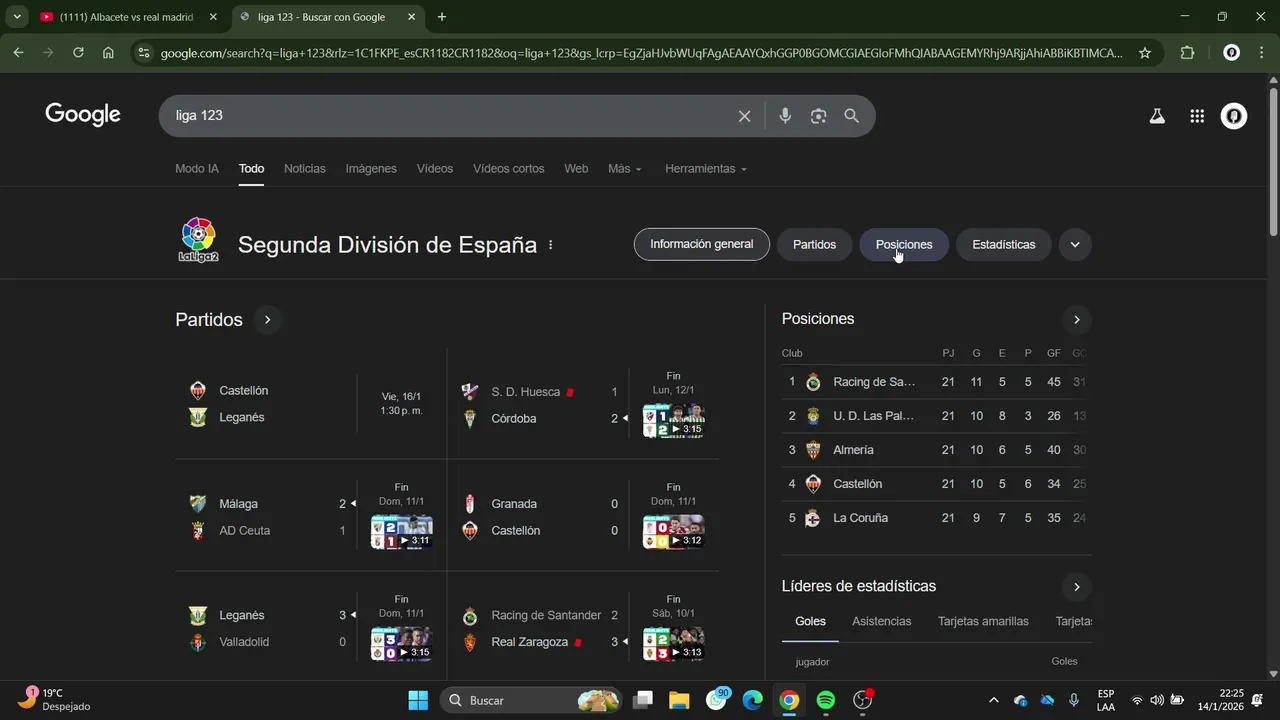Select the Goles leaders tab

[810, 622]
